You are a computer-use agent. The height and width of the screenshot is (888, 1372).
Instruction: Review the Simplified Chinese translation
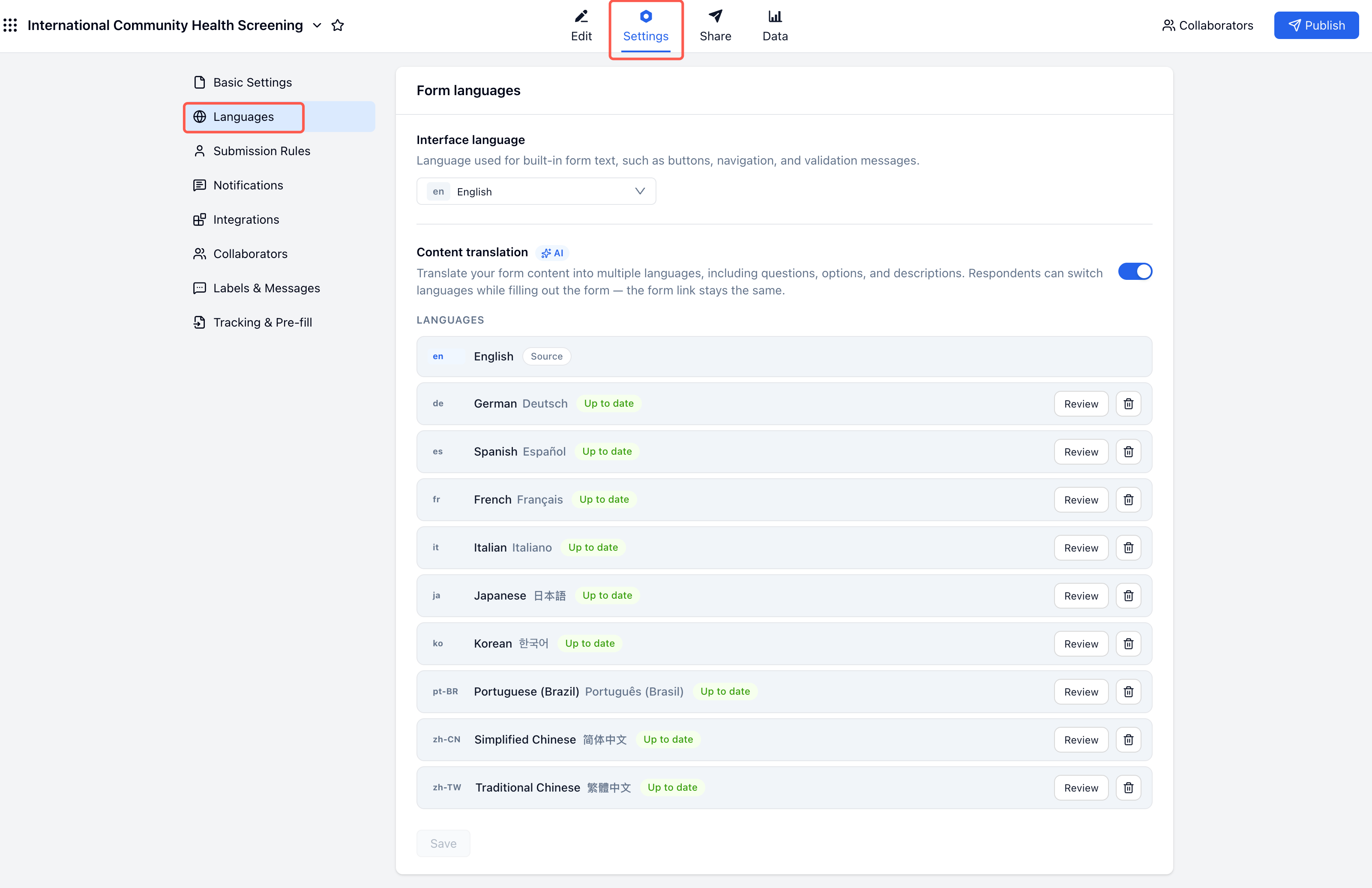pyautogui.click(x=1081, y=740)
